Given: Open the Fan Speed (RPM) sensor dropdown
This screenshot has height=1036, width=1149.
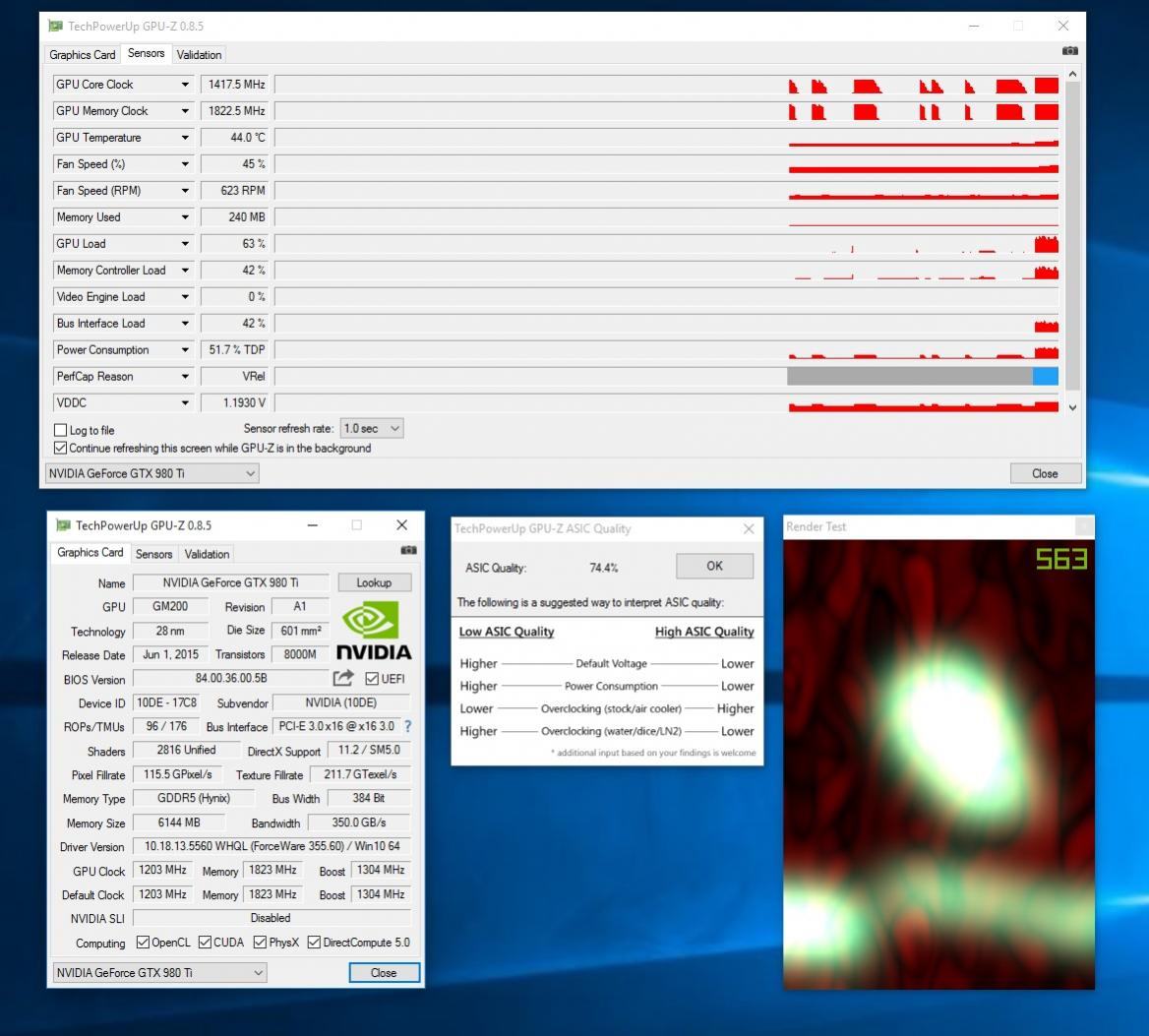Looking at the screenshot, I should (x=185, y=191).
